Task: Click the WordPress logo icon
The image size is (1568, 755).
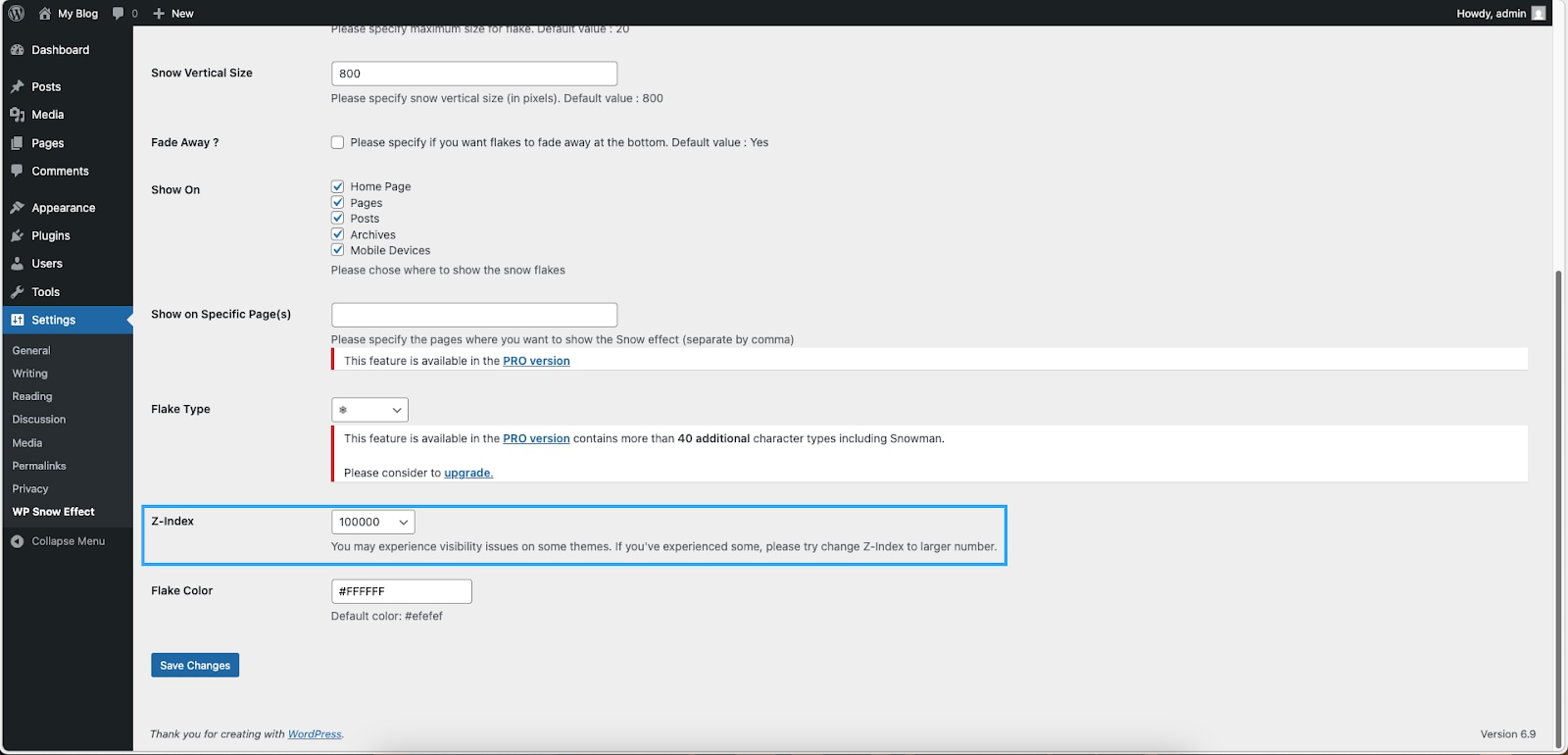Action: [x=17, y=14]
